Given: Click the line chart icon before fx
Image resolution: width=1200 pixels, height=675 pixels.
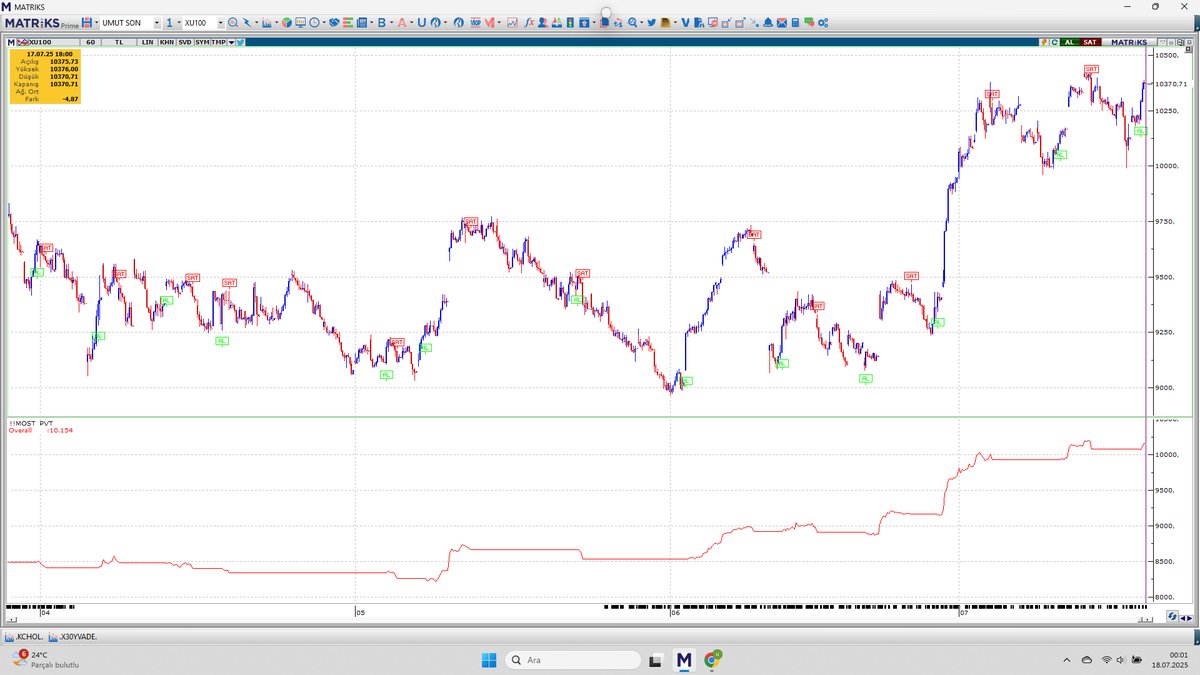Looking at the screenshot, I should (511, 22).
